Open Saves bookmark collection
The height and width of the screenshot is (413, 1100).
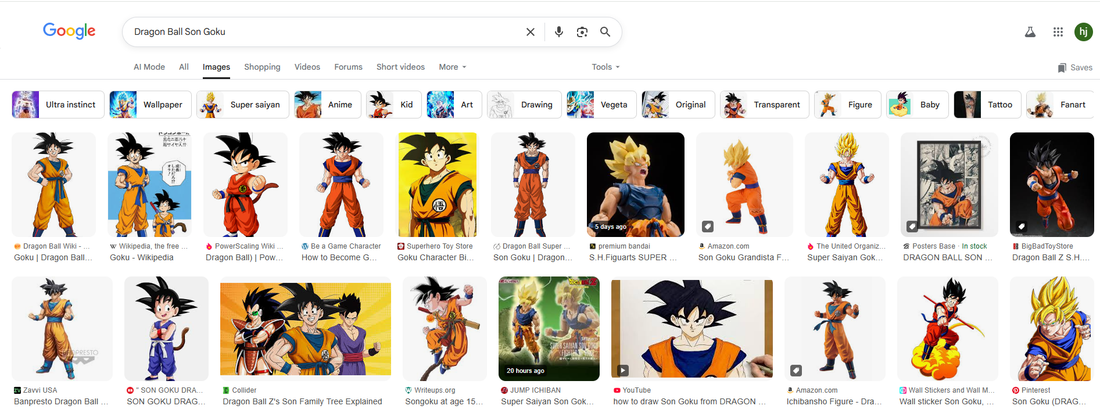pyautogui.click(x=1075, y=68)
